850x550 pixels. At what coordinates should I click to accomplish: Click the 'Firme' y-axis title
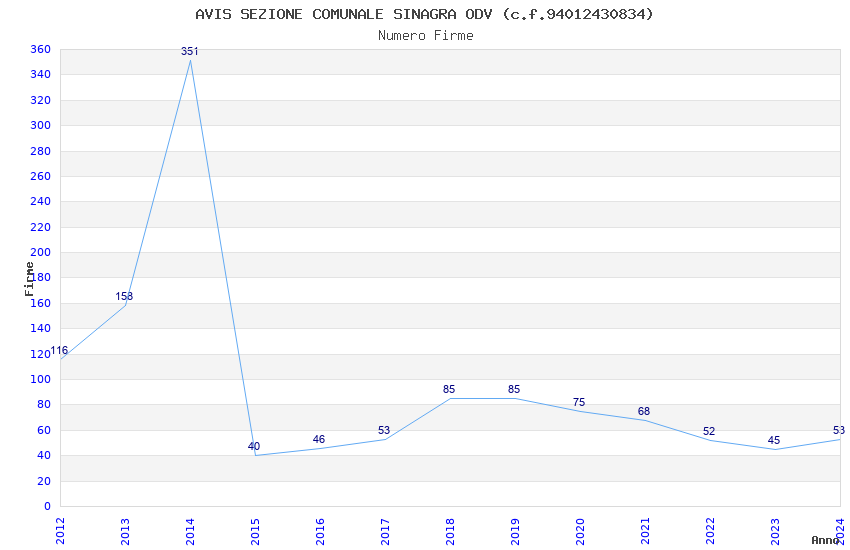[29, 279]
